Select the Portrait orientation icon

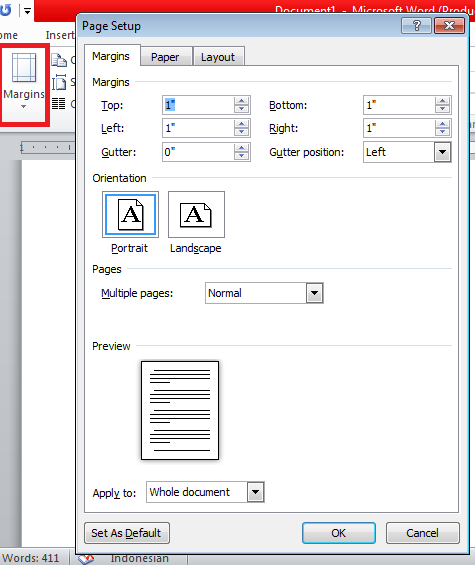(x=130, y=215)
